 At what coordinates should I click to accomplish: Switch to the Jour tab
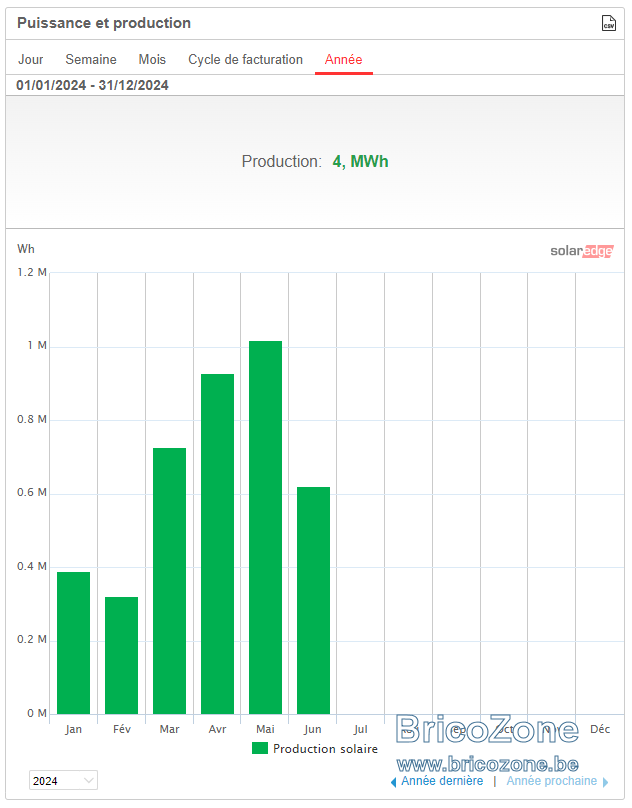[x=31, y=60]
